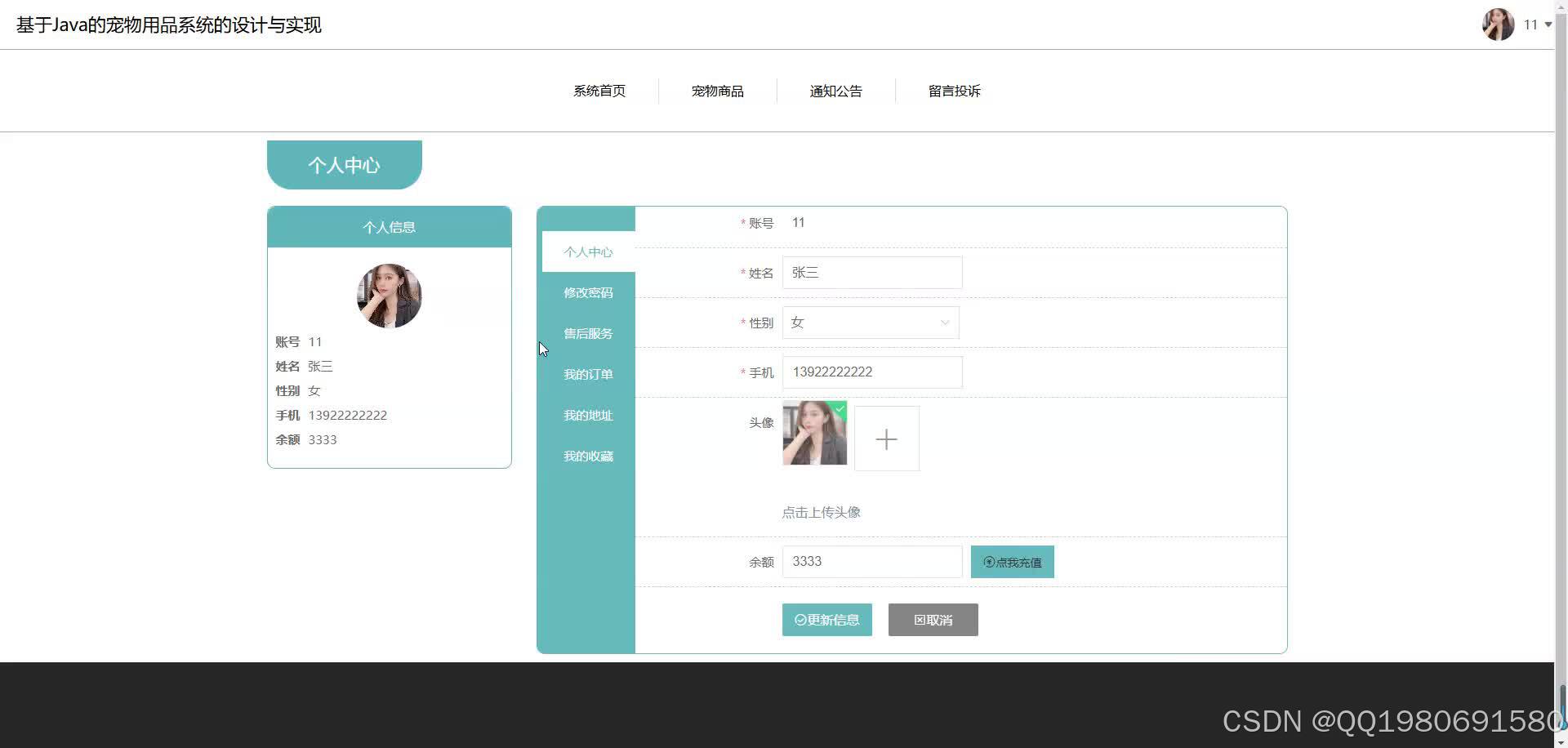This screenshot has width=1568, height=748.
Task: Click the avatar photo in the 个人信息 card
Action: (389, 296)
